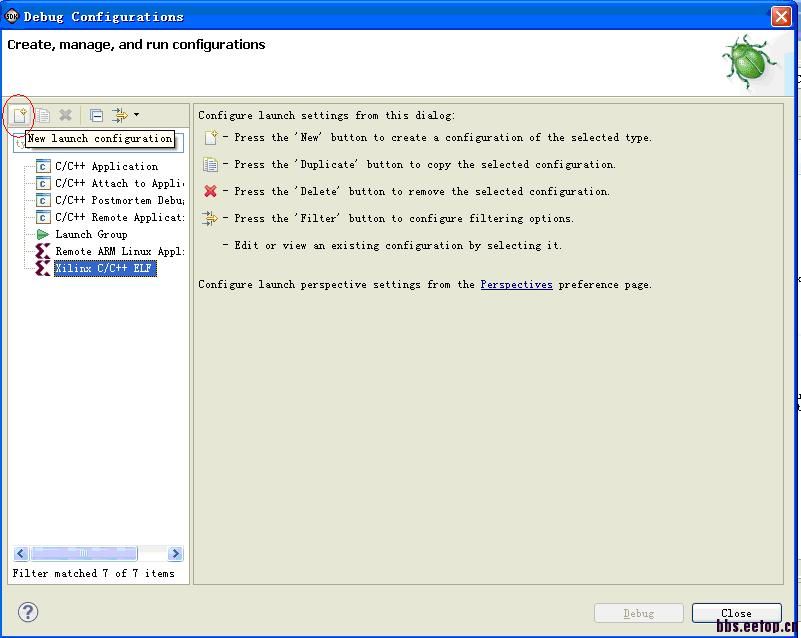
Task: Click the red Delete icon in instructions
Action: pos(210,191)
